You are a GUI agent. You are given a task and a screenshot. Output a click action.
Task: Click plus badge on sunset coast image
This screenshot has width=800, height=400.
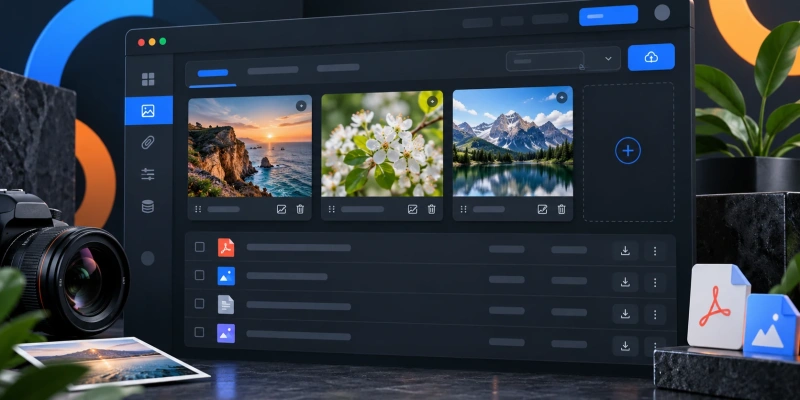coord(301,106)
